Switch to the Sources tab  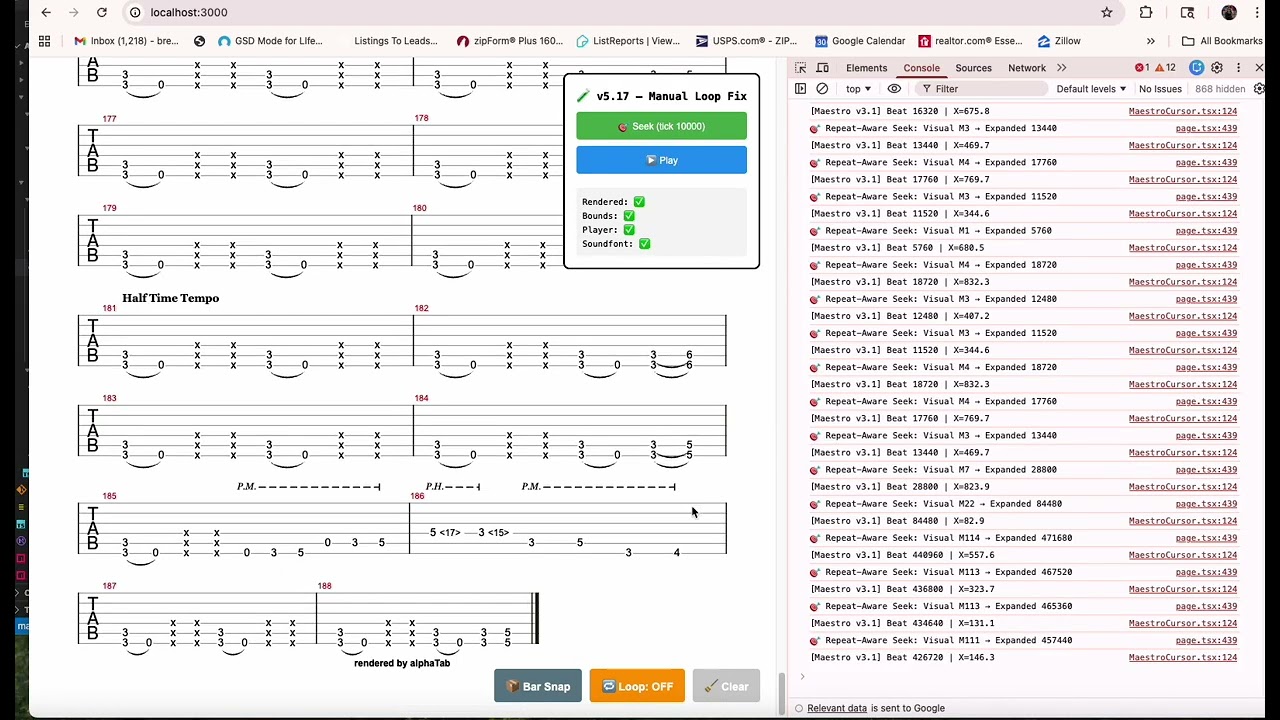point(973,68)
